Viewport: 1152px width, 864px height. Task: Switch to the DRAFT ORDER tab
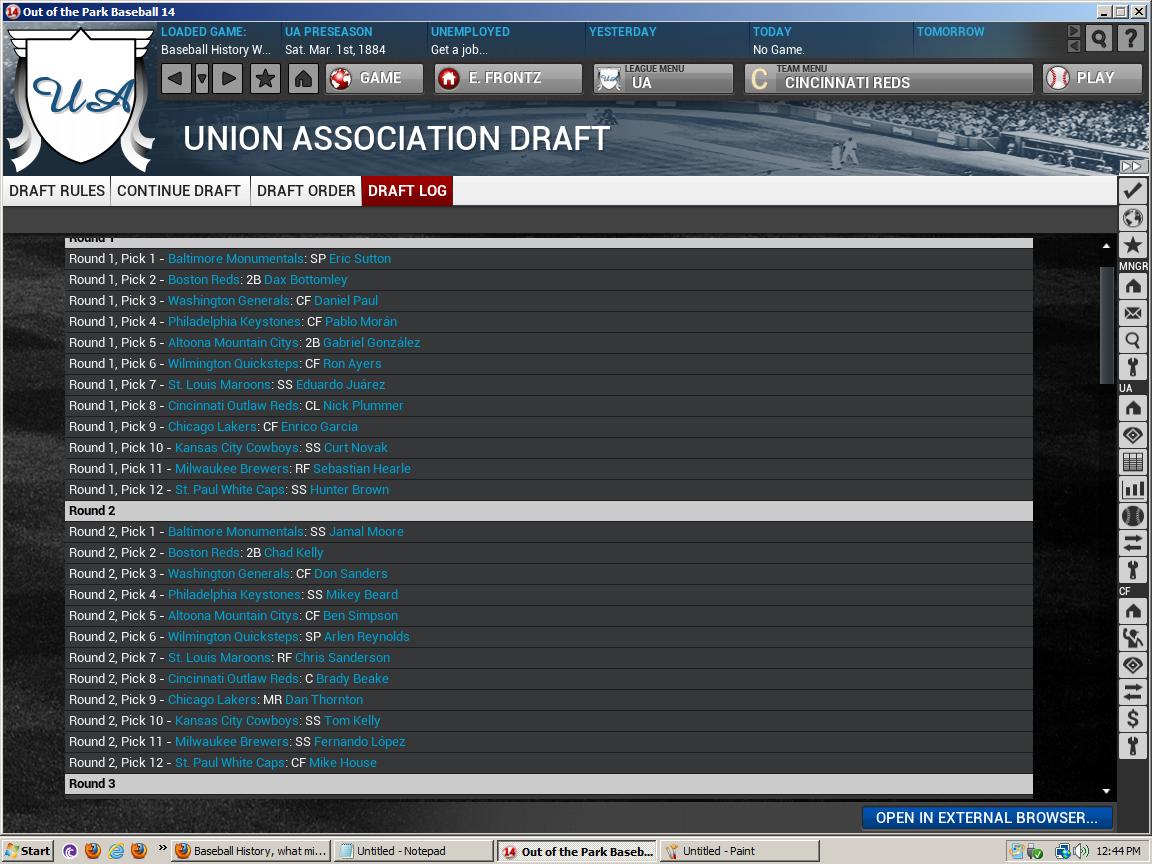coord(307,190)
